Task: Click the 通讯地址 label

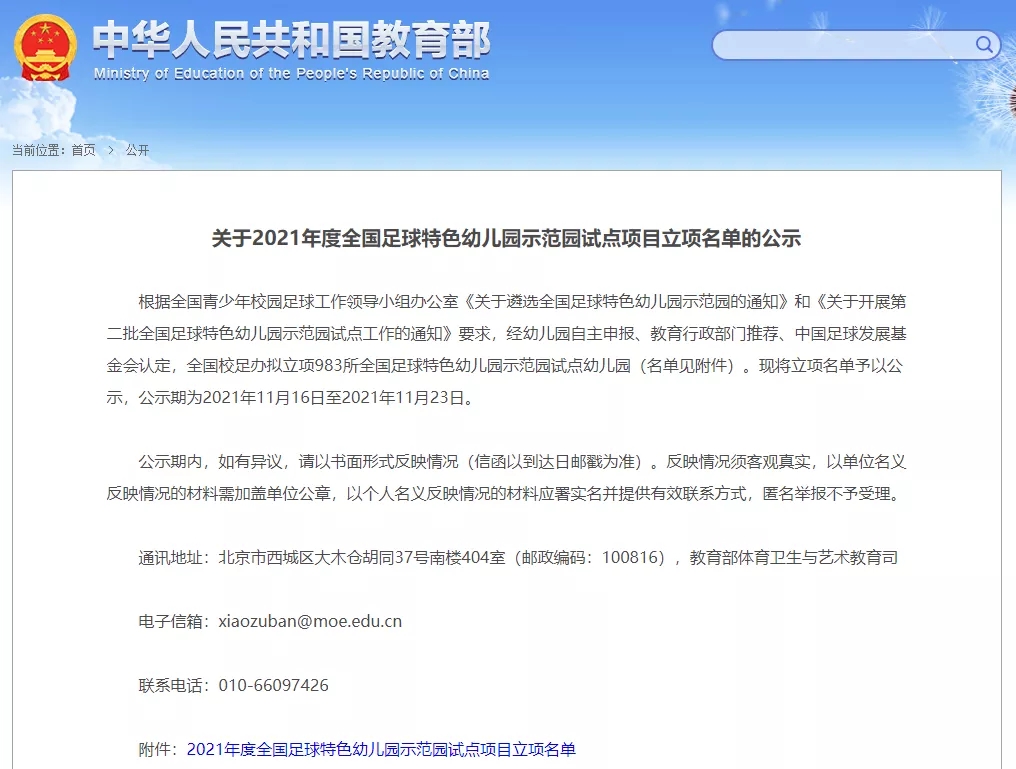Action: click(173, 557)
